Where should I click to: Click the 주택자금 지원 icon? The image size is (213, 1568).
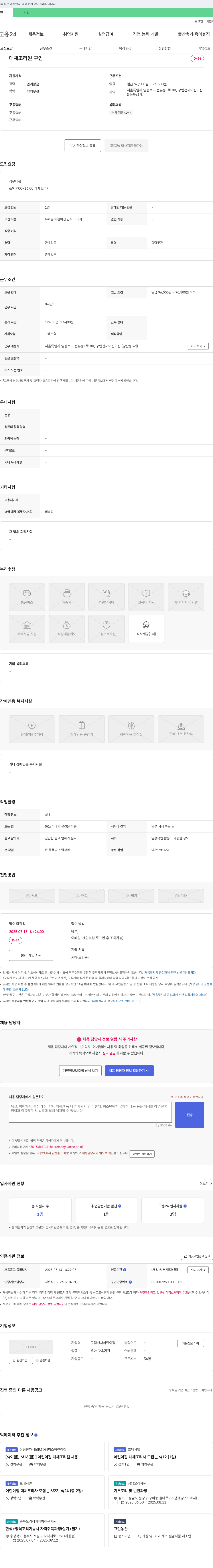click(x=27, y=629)
